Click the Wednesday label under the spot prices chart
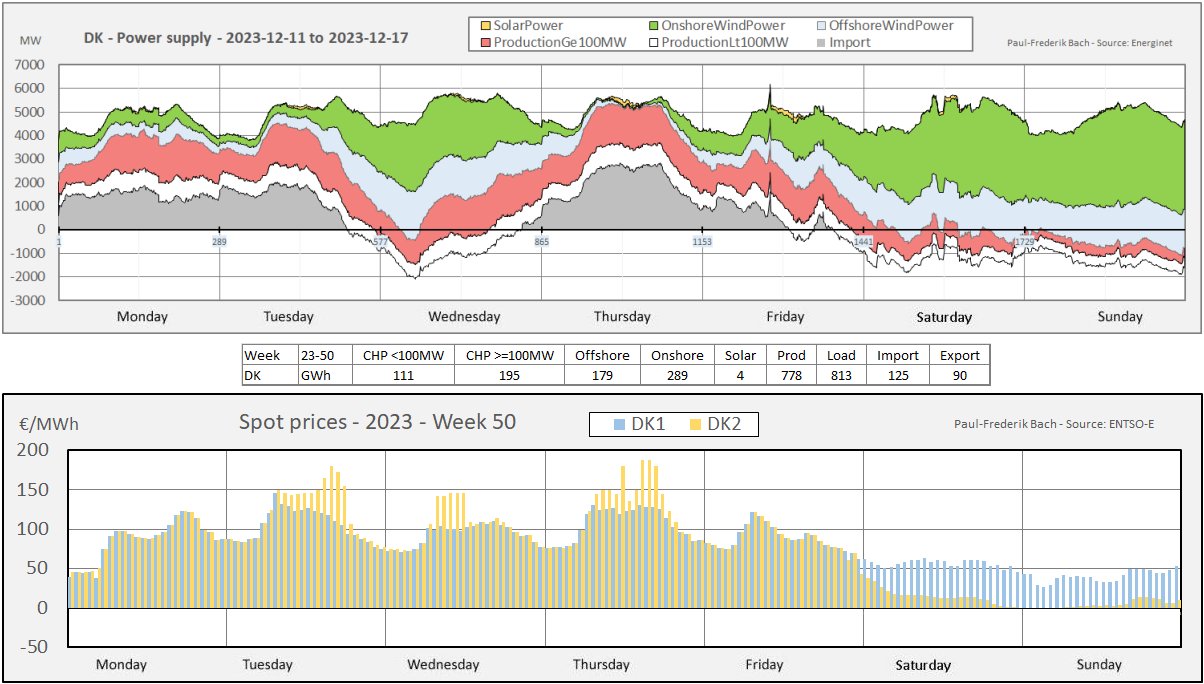The width and height of the screenshot is (1204, 684). point(443,665)
